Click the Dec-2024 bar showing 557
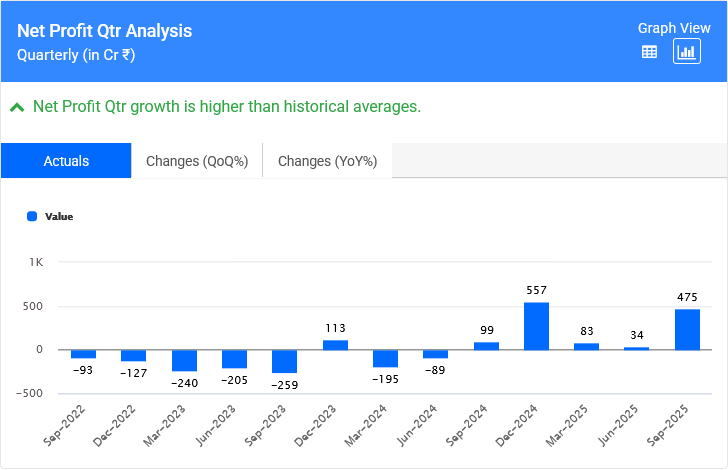 click(536, 326)
